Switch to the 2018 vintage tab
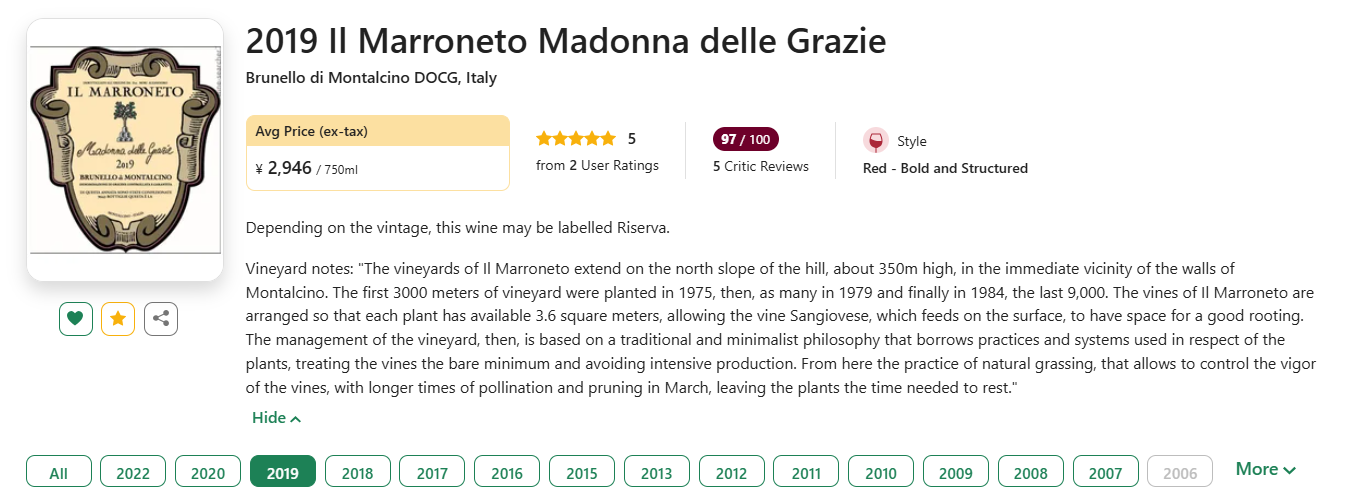1362x497 pixels. (357, 473)
